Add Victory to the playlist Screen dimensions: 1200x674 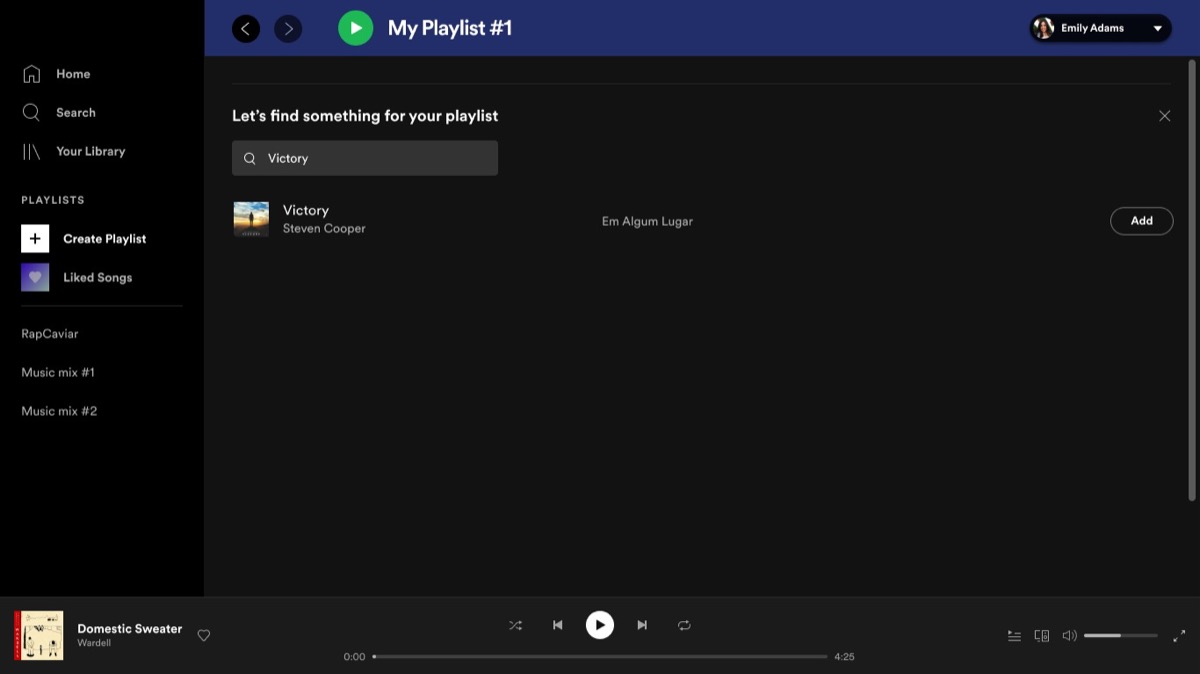point(1141,220)
